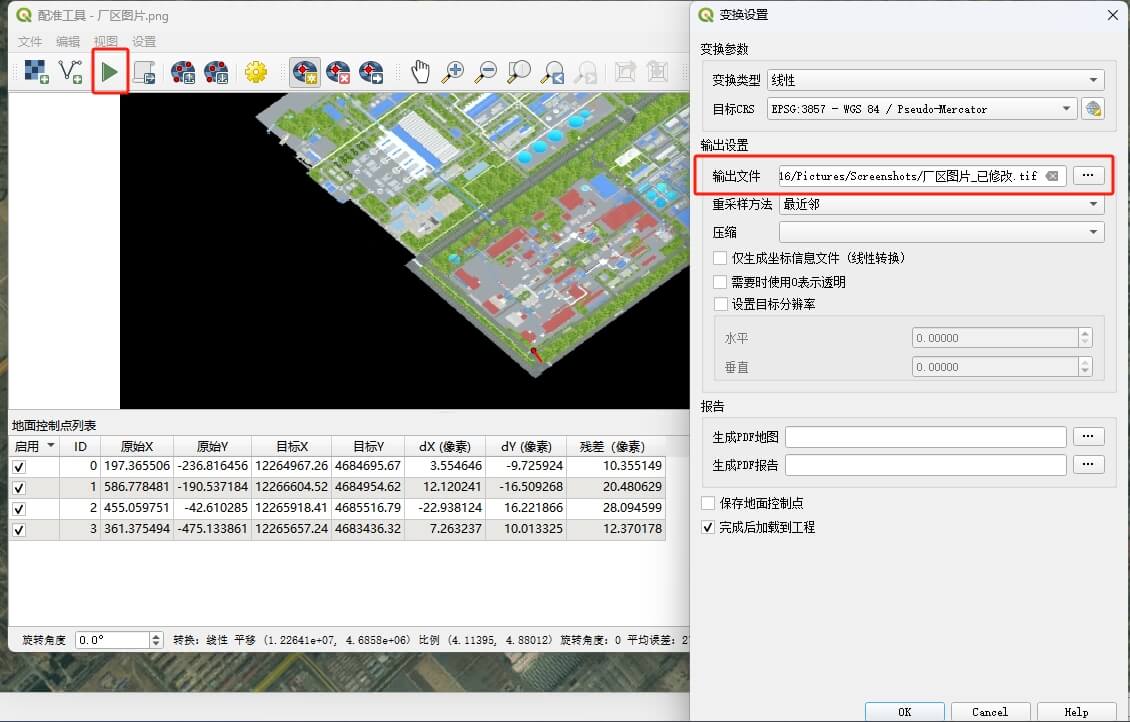Open raster with the checkerboard toolbar icon
The height and width of the screenshot is (722, 1130).
[36, 71]
